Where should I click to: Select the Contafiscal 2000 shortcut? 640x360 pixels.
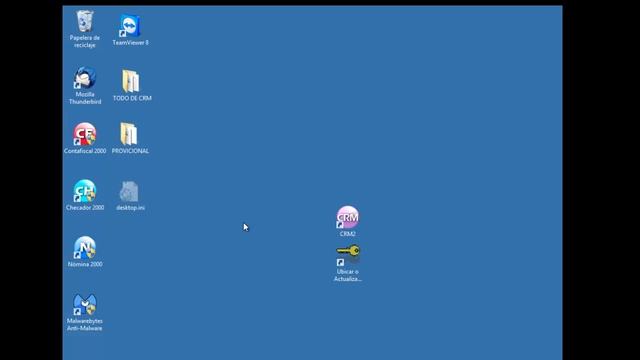click(84, 134)
